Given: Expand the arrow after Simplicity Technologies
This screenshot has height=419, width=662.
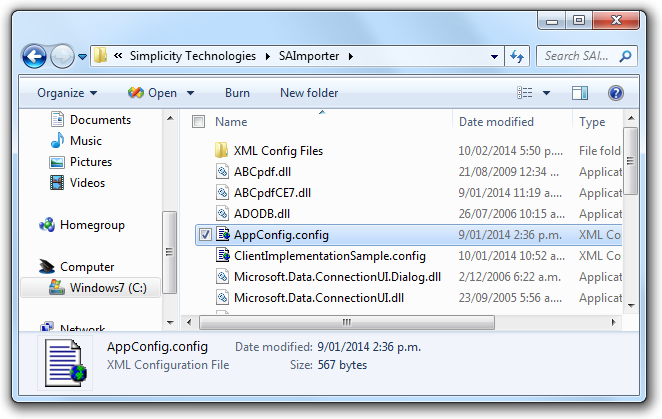Looking at the screenshot, I should tap(267, 56).
